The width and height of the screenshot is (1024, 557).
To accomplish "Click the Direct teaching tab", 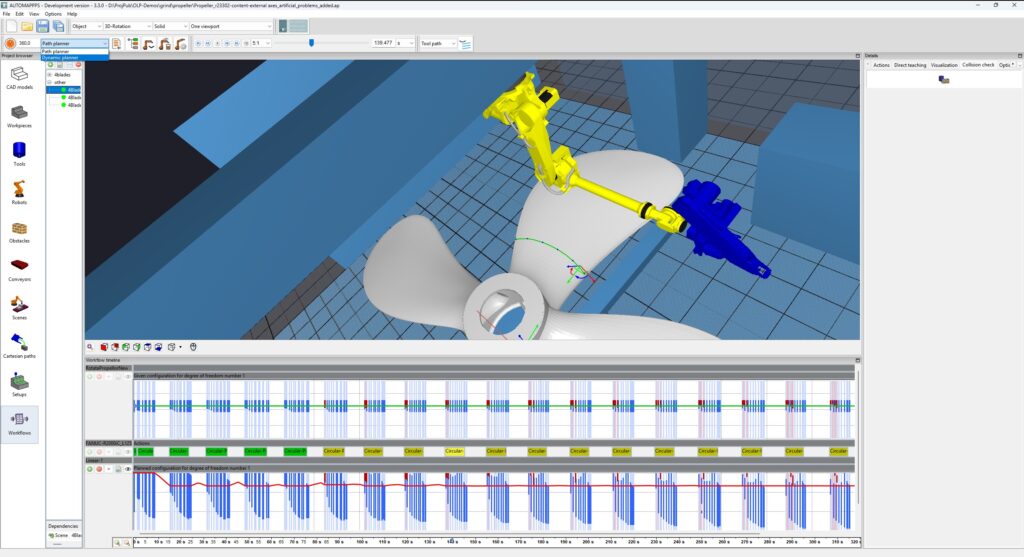I will coord(910,65).
